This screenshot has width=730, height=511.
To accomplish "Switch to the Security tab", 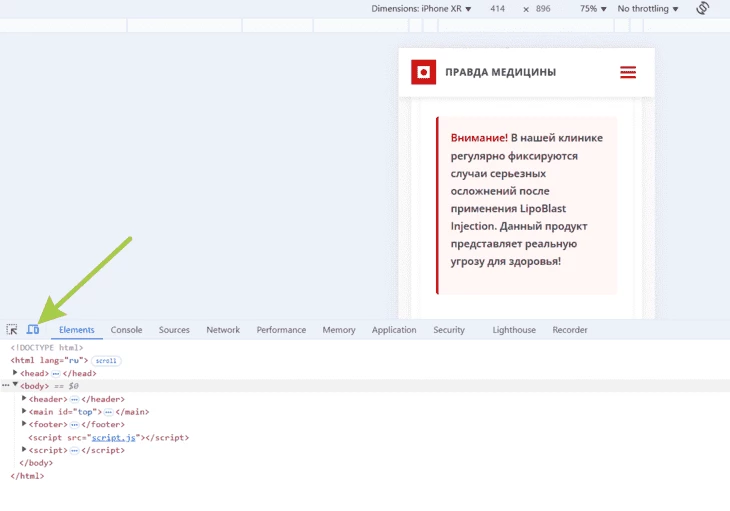I will [x=449, y=329].
